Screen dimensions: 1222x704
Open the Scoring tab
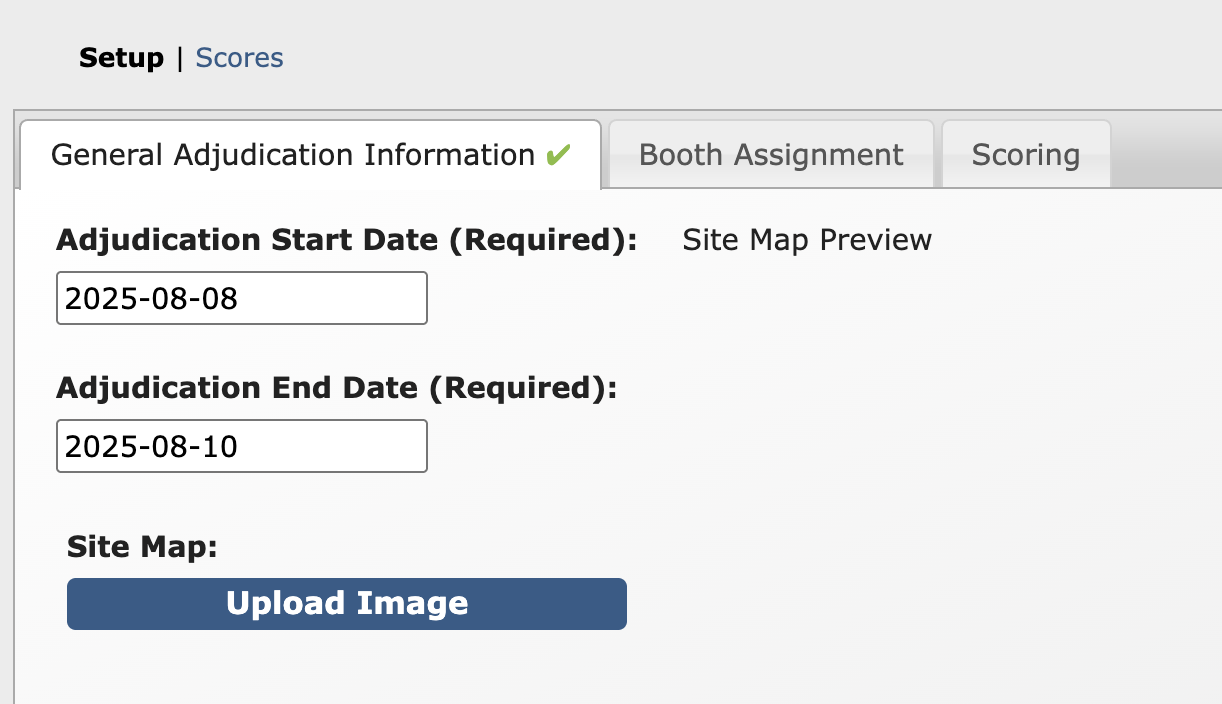[1025, 155]
